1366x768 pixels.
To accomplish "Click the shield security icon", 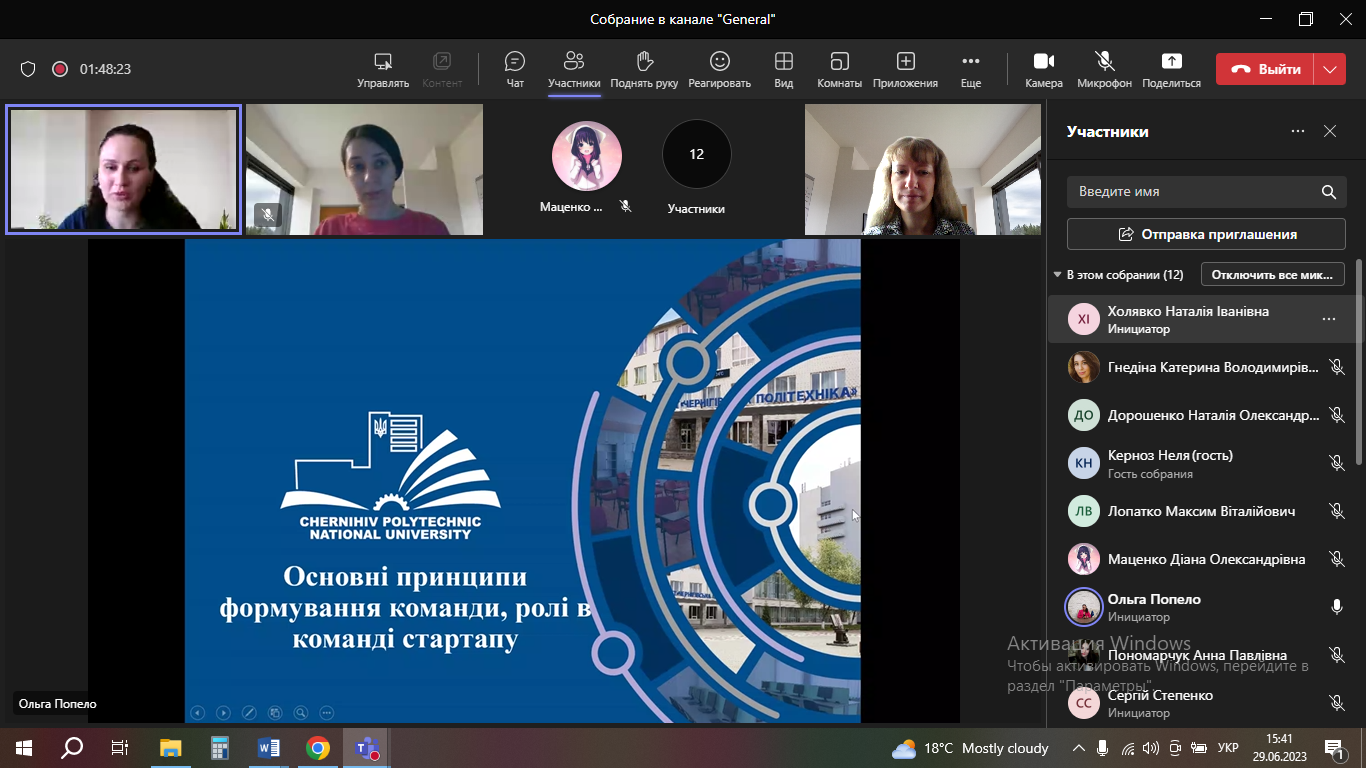I will tap(28, 69).
